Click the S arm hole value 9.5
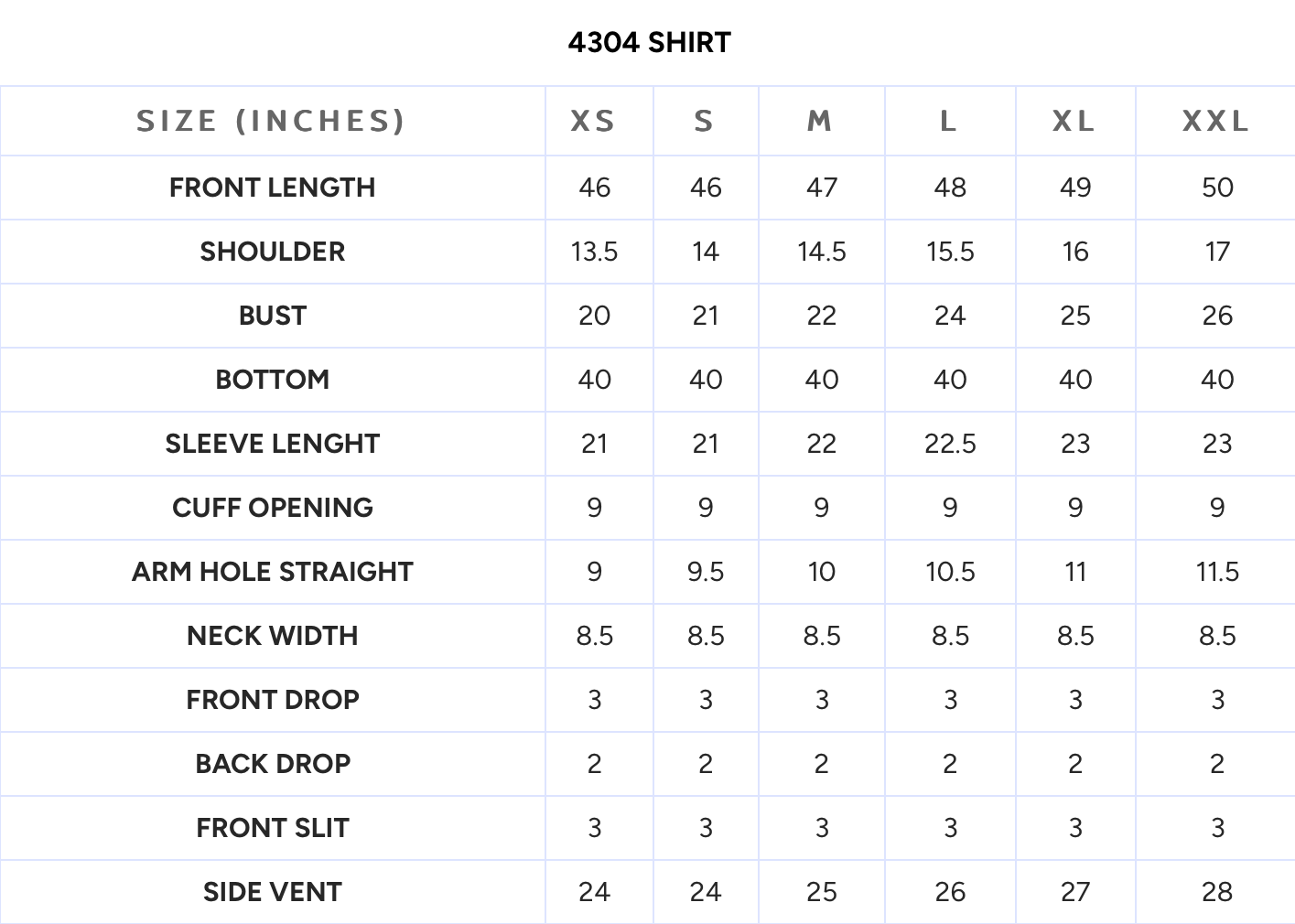Image resolution: width=1295 pixels, height=924 pixels. click(x=706, y=572)
